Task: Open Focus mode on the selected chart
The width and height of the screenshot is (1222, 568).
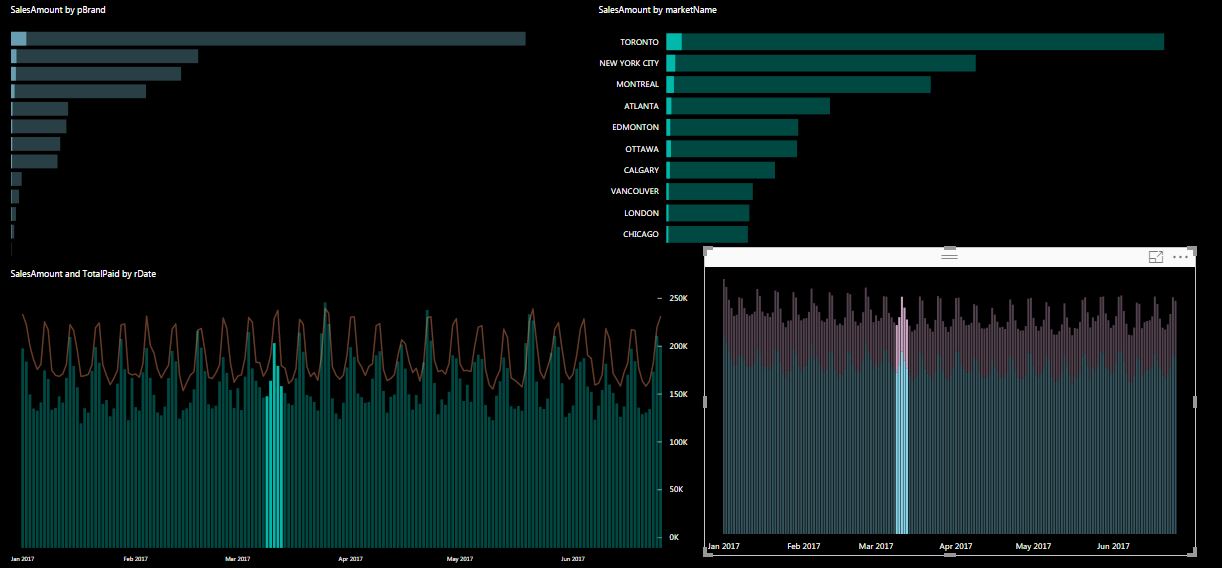Action: [1156, 257]
